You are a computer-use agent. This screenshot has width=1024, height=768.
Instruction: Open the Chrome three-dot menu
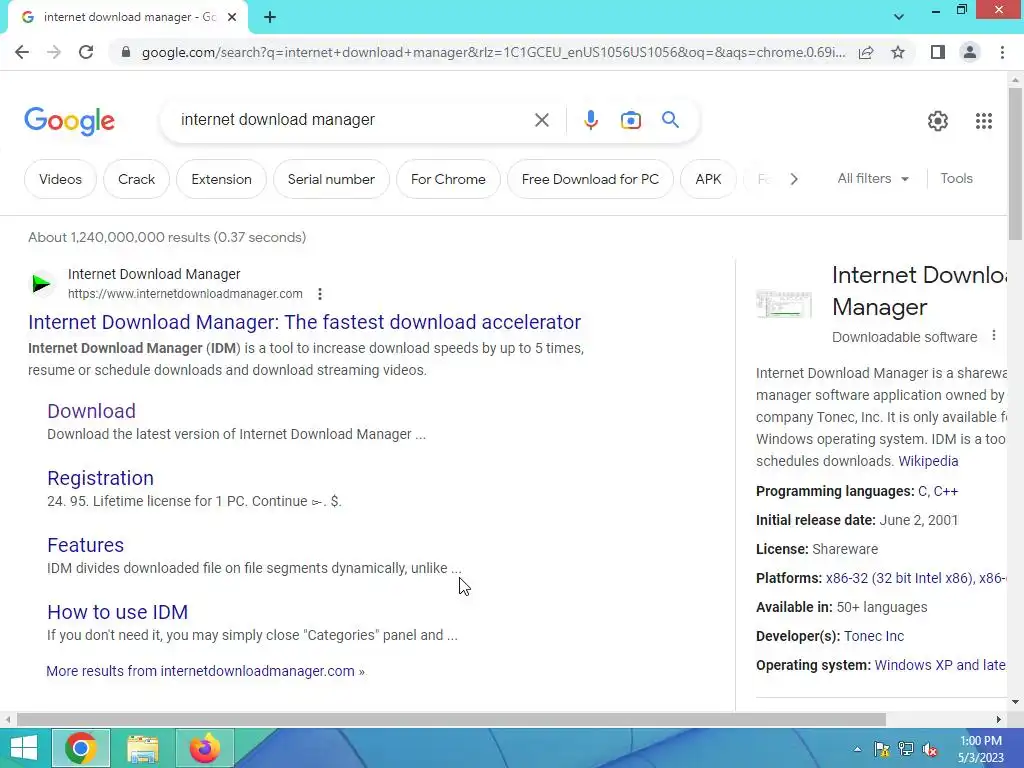pyautogui.click(x=1002, y=52)
